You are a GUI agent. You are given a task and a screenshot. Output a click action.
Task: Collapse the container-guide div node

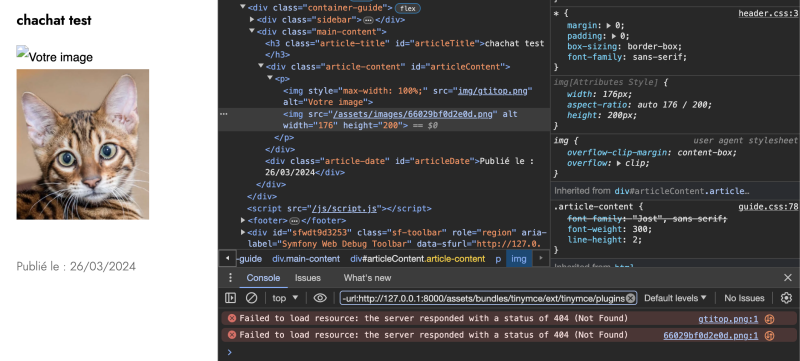point(243,7)
